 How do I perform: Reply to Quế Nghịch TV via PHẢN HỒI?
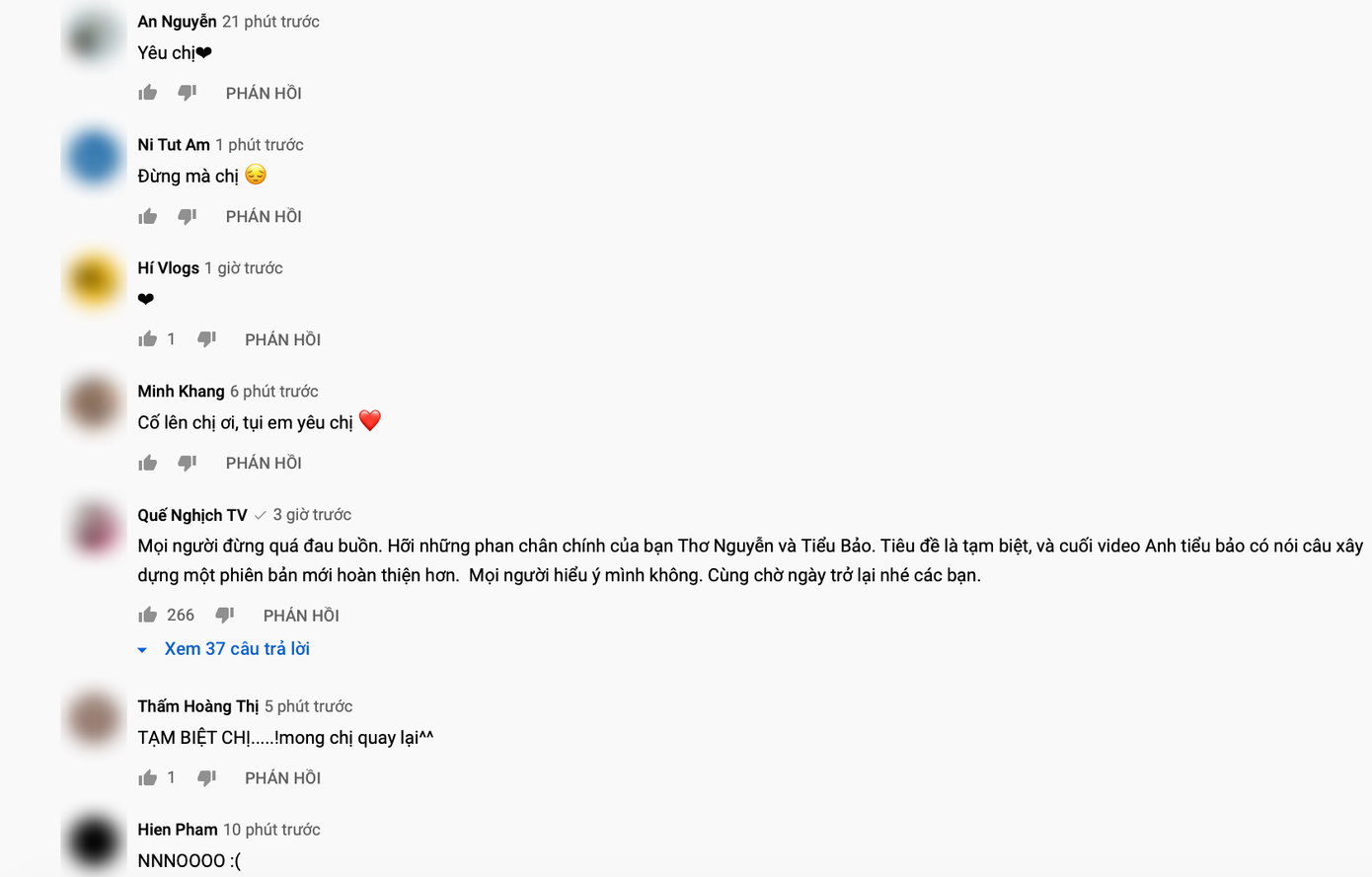click(301, 616)
